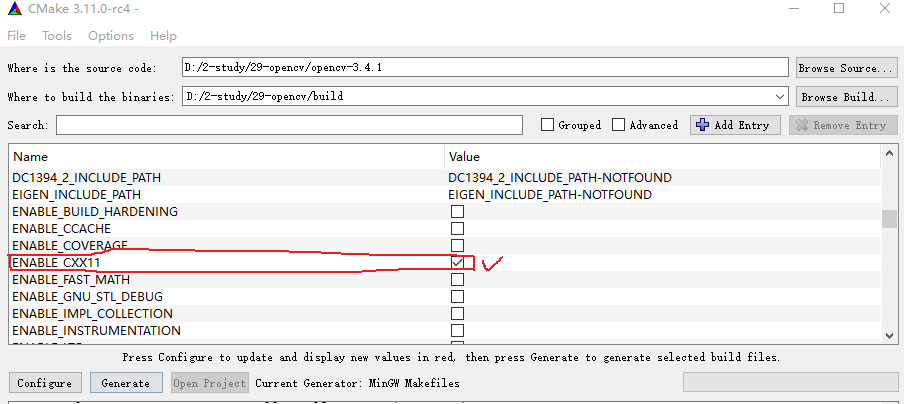
Task: Check ENABLE_GNU_STL_DEBUG option
Action: (x=457, y=297)
